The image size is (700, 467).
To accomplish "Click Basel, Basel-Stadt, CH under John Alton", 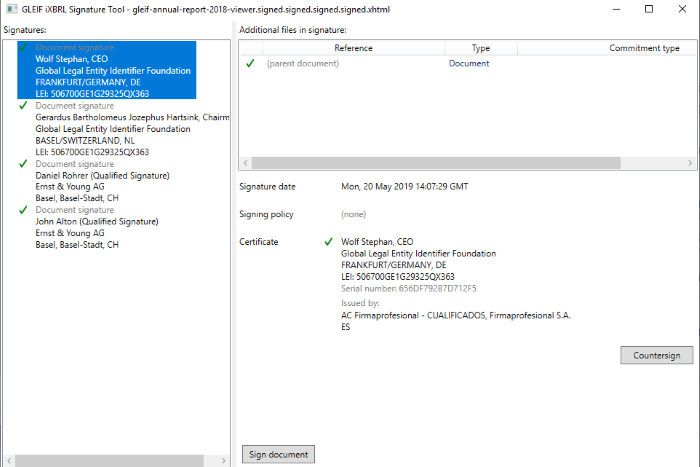I will click(x=77, y=245).
